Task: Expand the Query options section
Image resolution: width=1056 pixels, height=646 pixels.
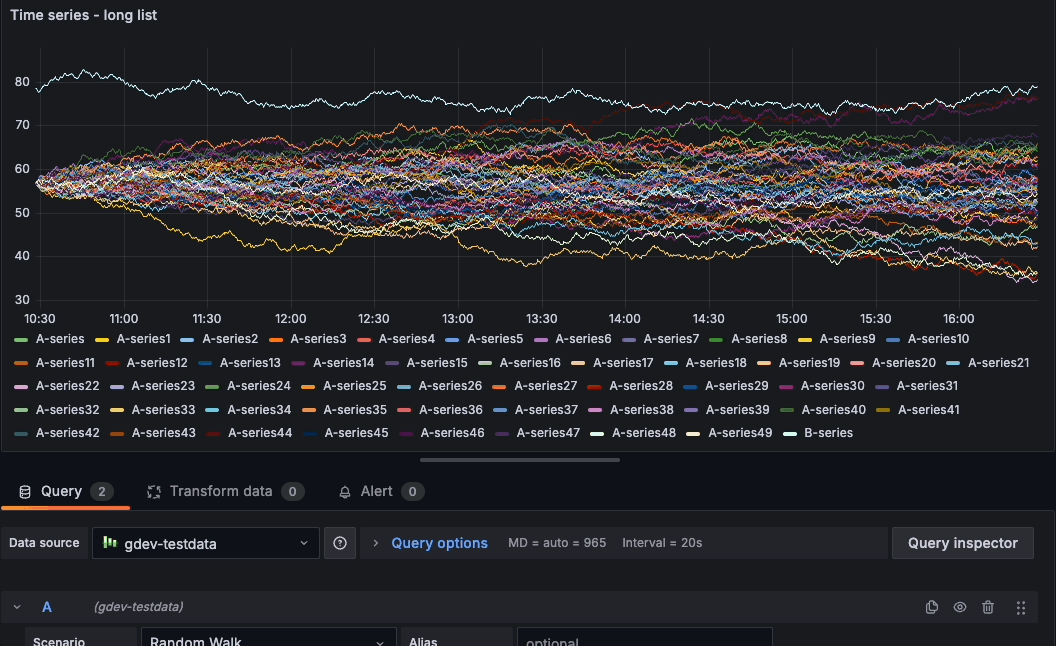Action: point(376,543)
